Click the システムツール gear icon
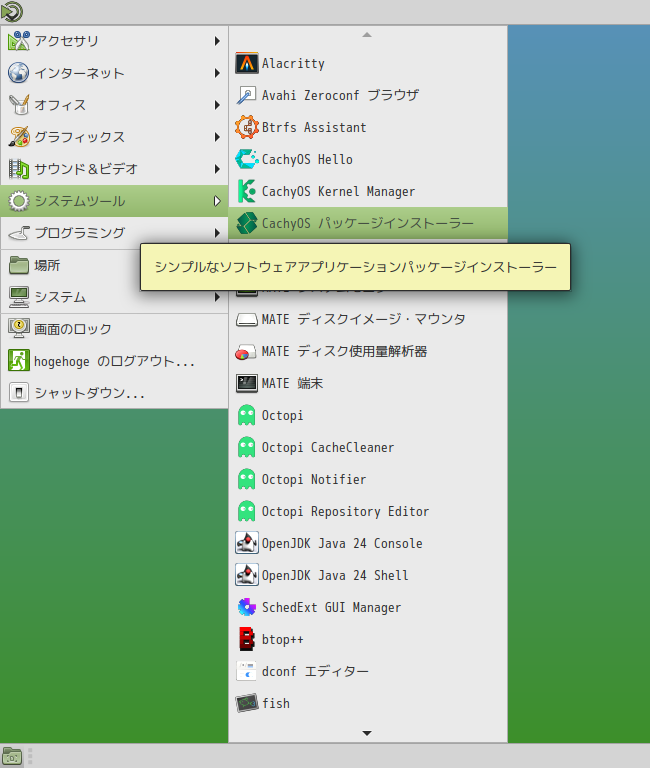The image size is (650, 768). pyautogui.click(x=19, y=201)
